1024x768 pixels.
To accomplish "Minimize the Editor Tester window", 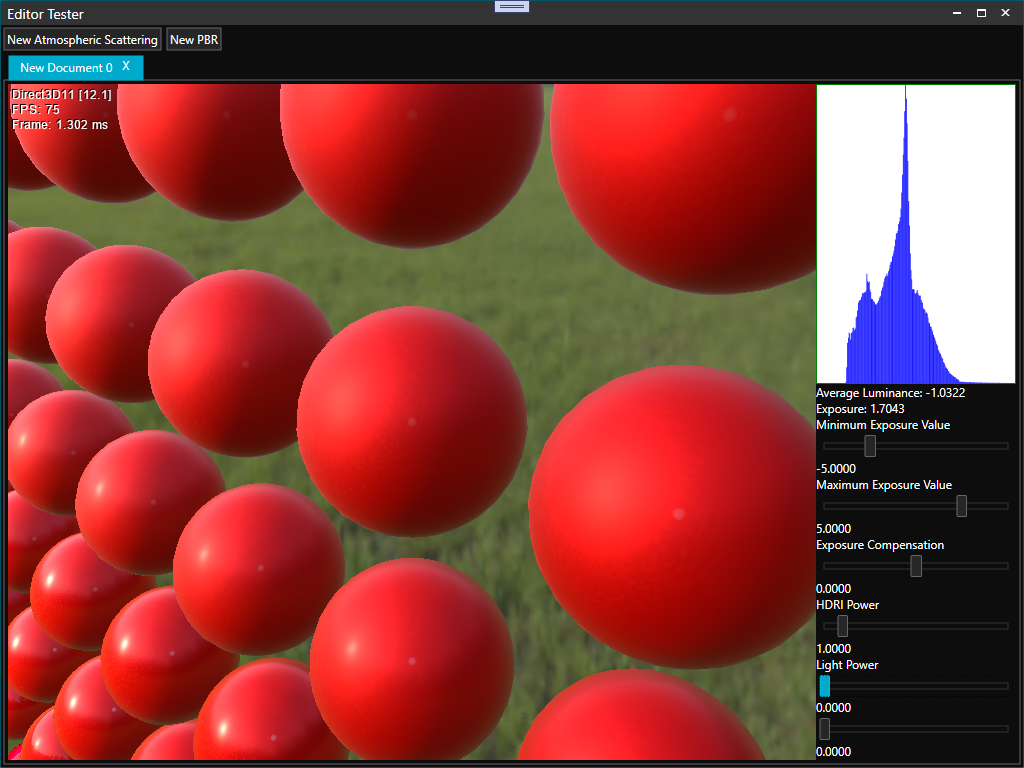I will (956, 13).
